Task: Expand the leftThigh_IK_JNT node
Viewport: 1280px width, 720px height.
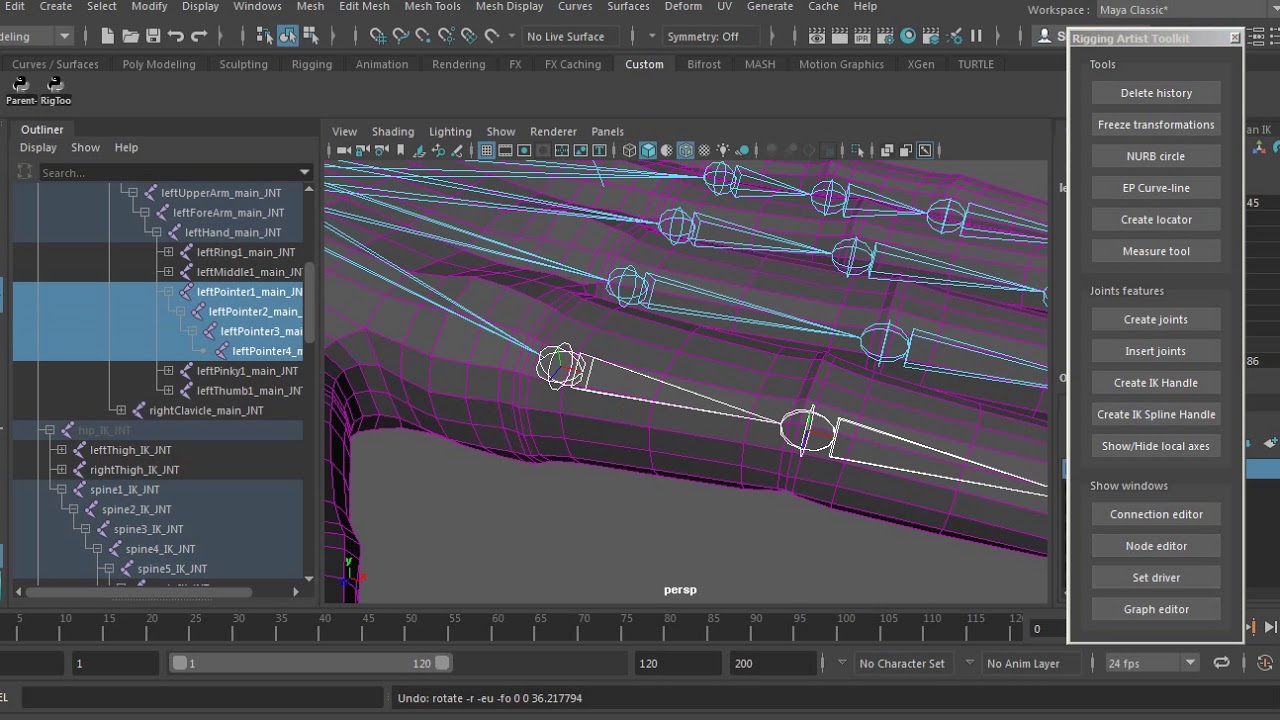Action: (x=62, y=450)
